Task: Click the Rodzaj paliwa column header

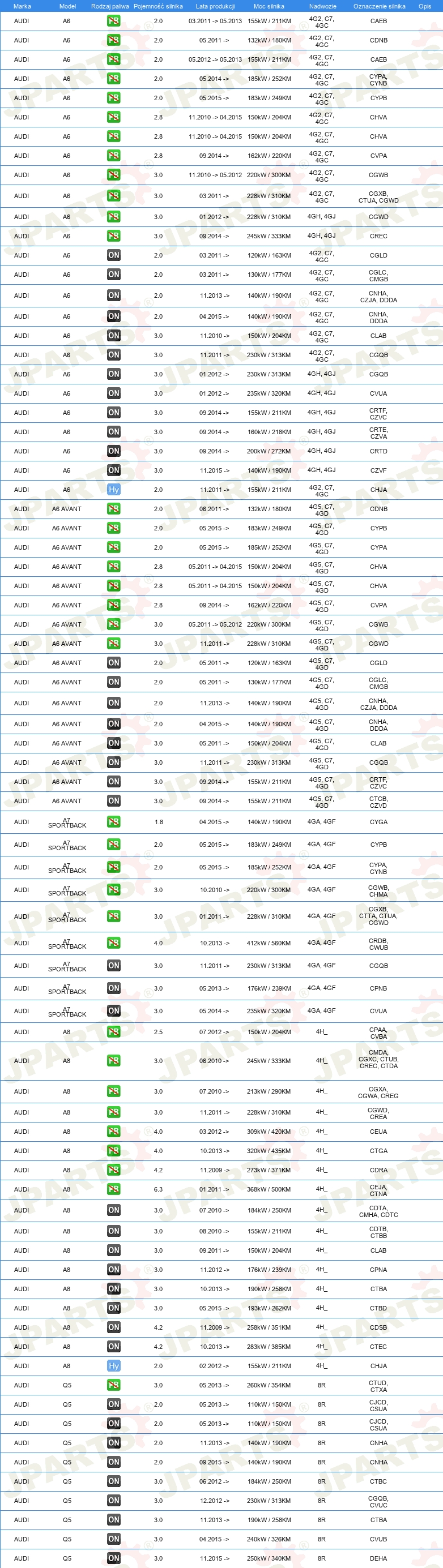Action: point(110,6)
